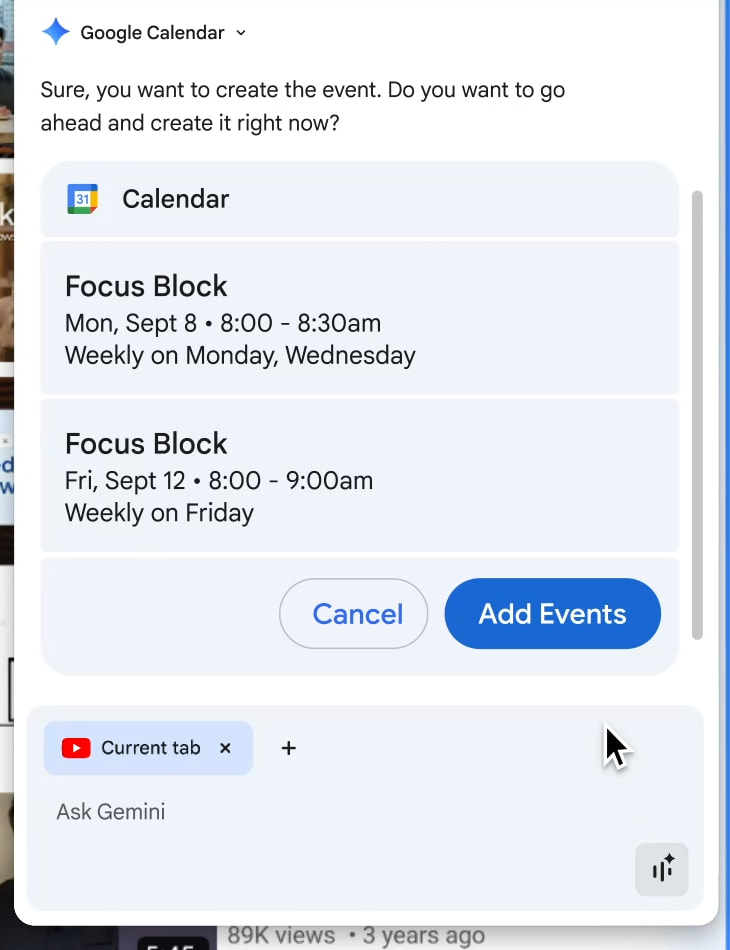Open the Google Calendar extension dropdown chevron

point(240,33)
